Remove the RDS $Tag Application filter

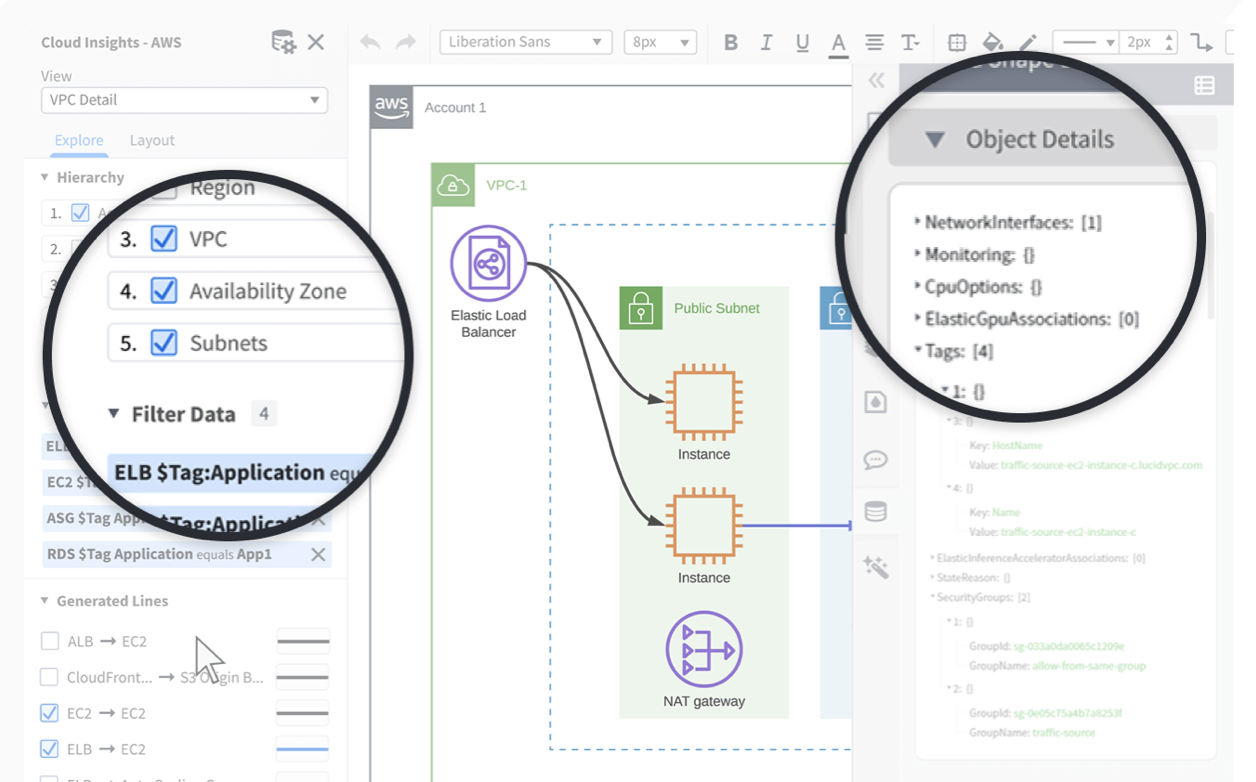tap(318, 554)
